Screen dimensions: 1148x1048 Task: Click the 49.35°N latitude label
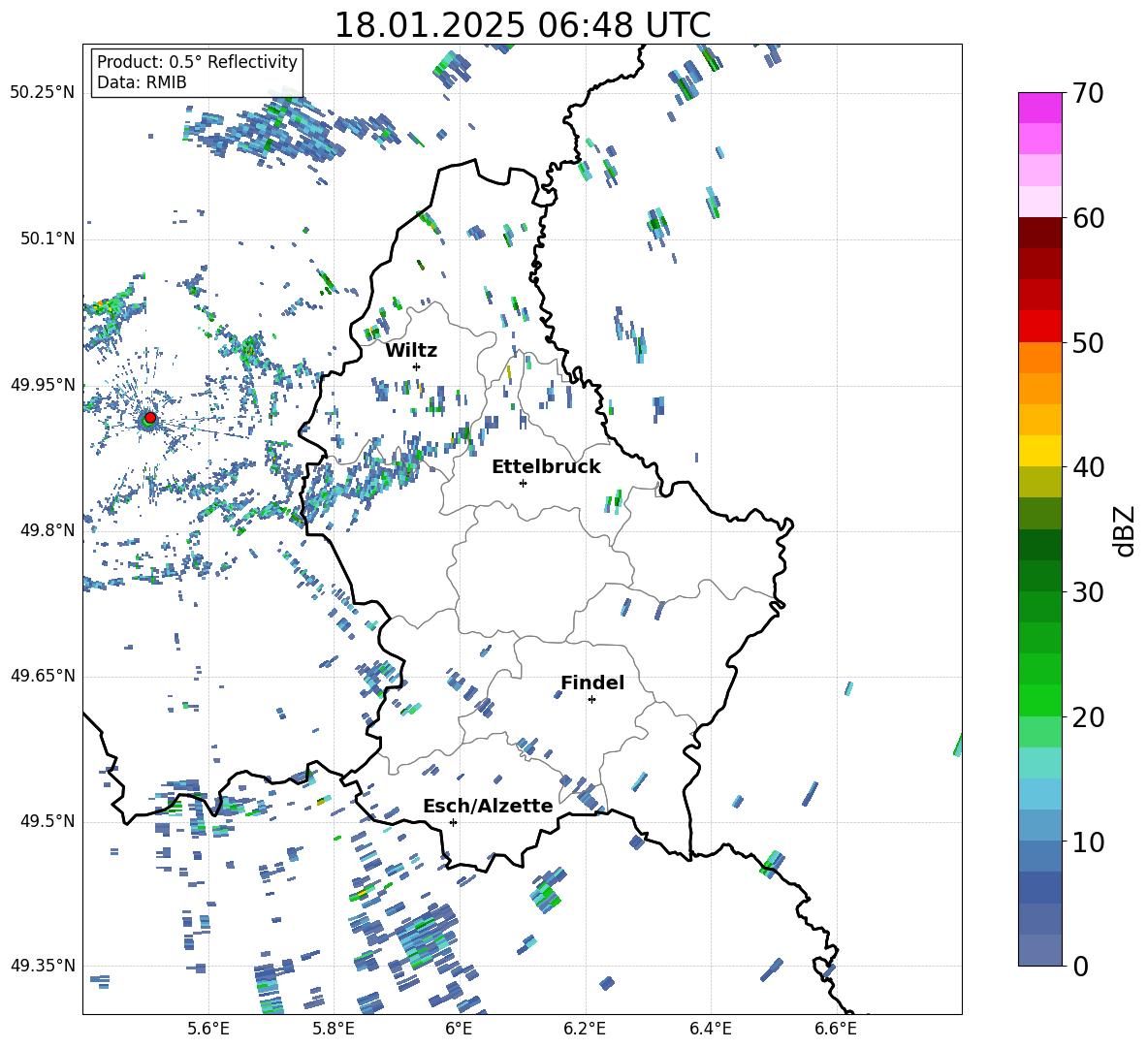(43, 966)
